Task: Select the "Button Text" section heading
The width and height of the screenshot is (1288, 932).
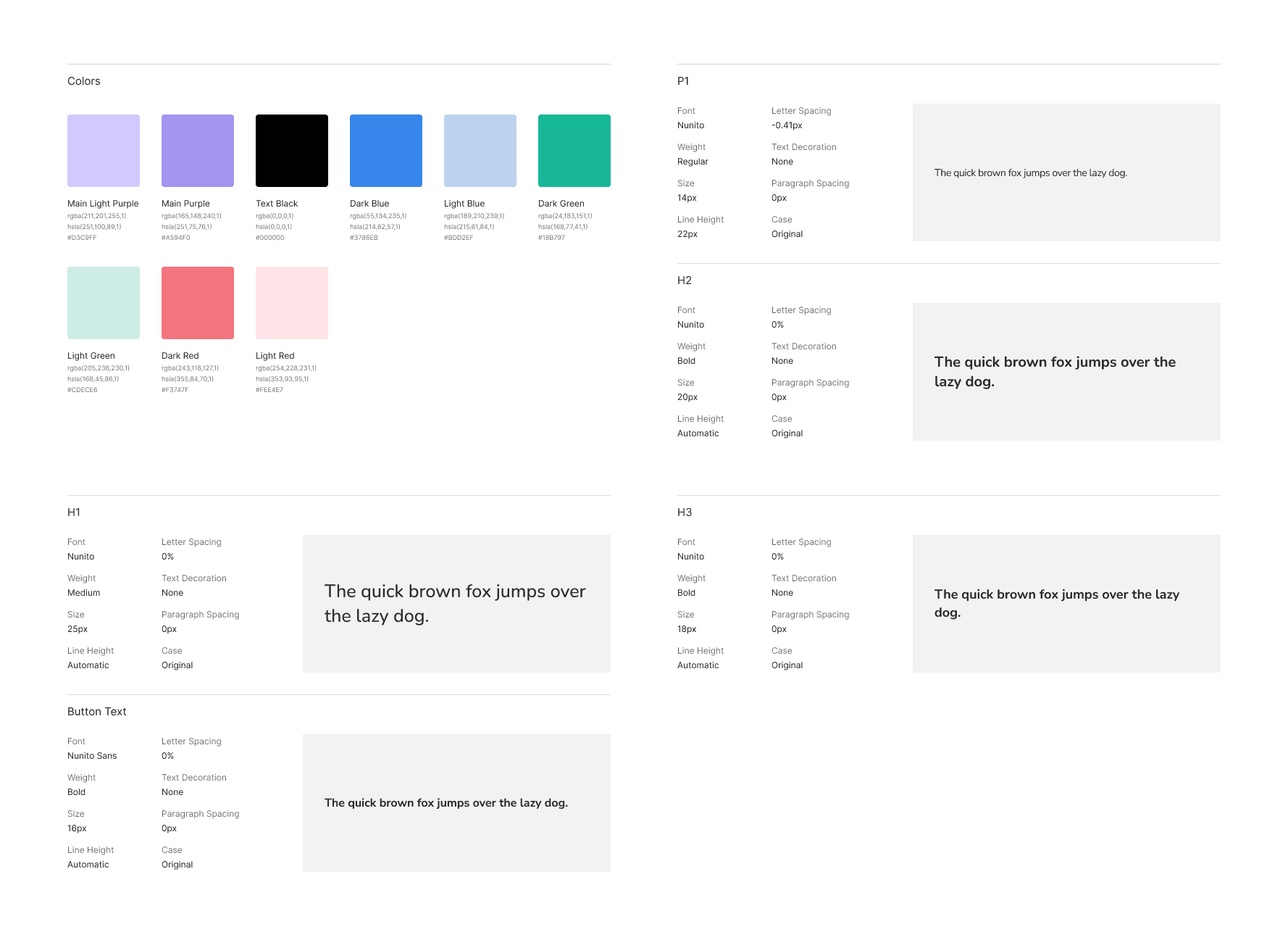Action: pyautogui.click(x=97, y=712)
